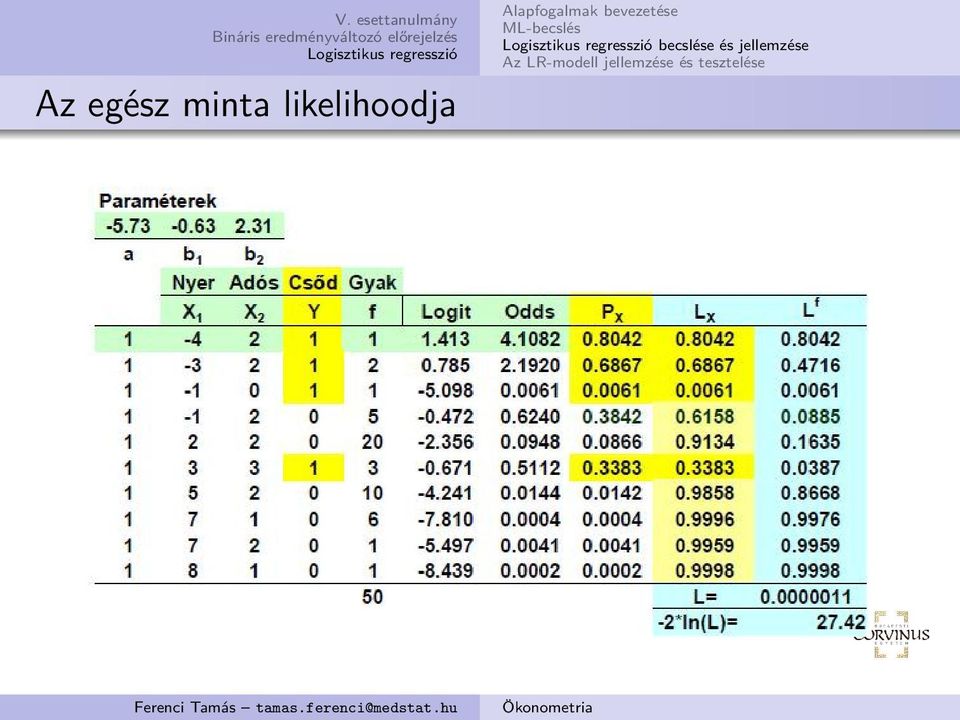Jump to ML-becslés subsection
The image size is (960, 720).
tap(541, 28)
